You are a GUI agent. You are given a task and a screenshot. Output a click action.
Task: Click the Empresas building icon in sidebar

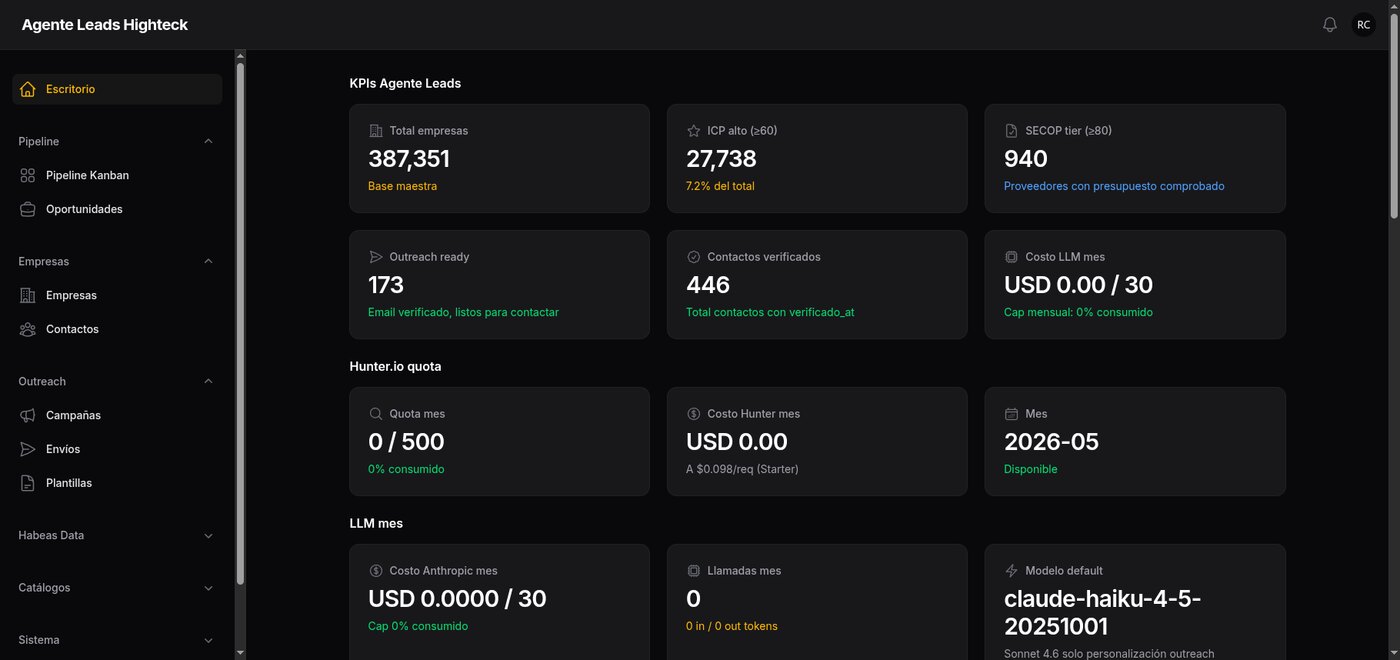[x=27, y=295]
